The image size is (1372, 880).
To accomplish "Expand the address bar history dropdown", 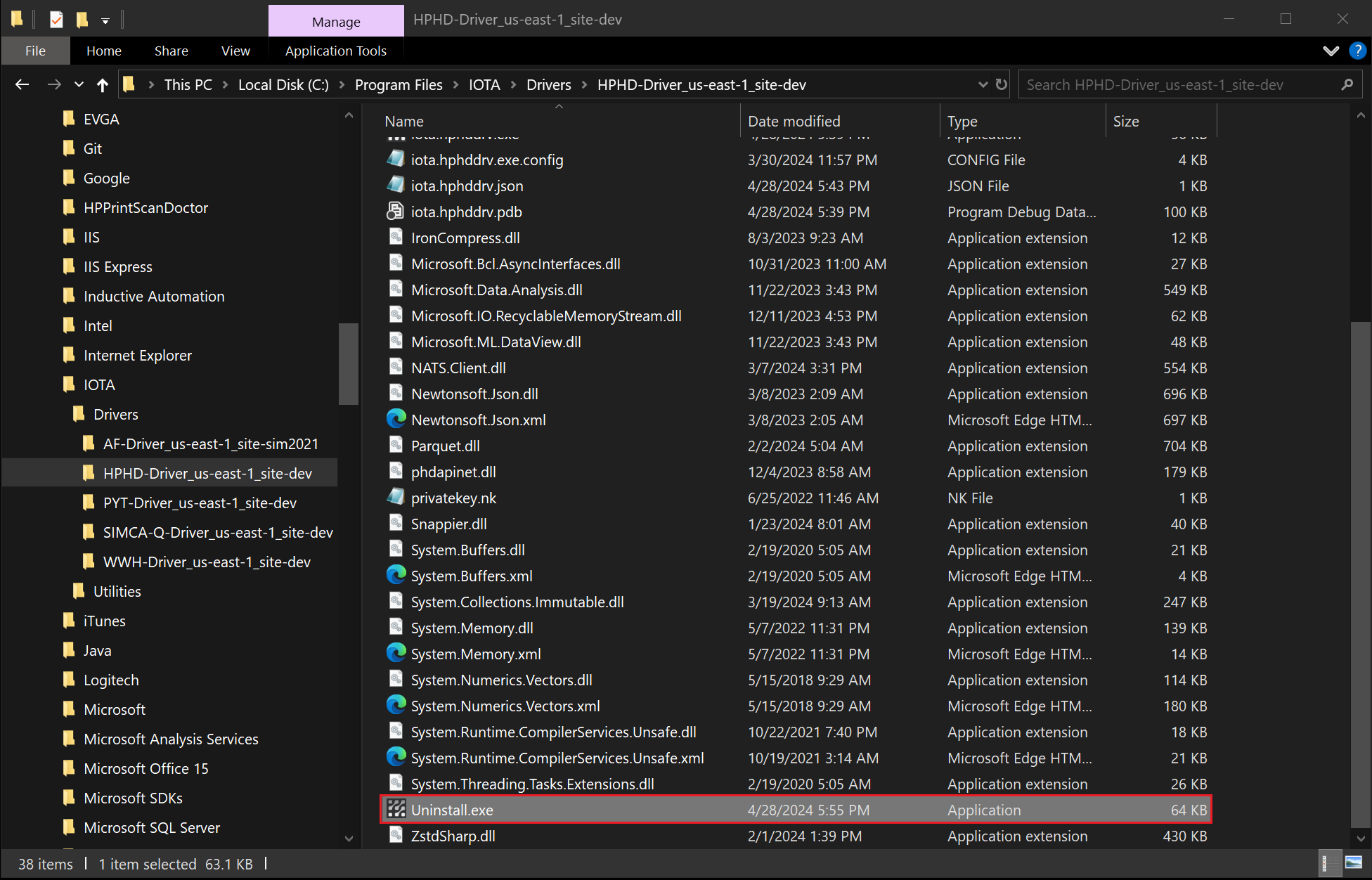I will click(983, 85).
